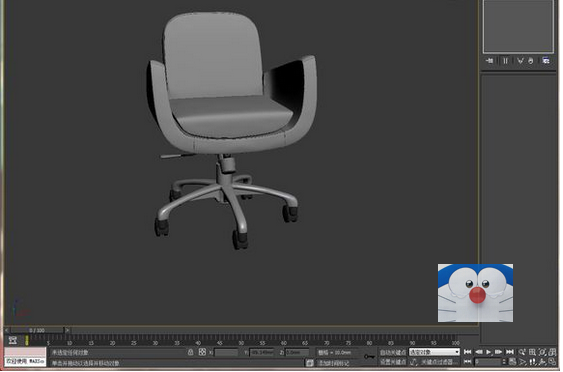
Task: Click the Auto Key button
Action: [x=393, y=353]
